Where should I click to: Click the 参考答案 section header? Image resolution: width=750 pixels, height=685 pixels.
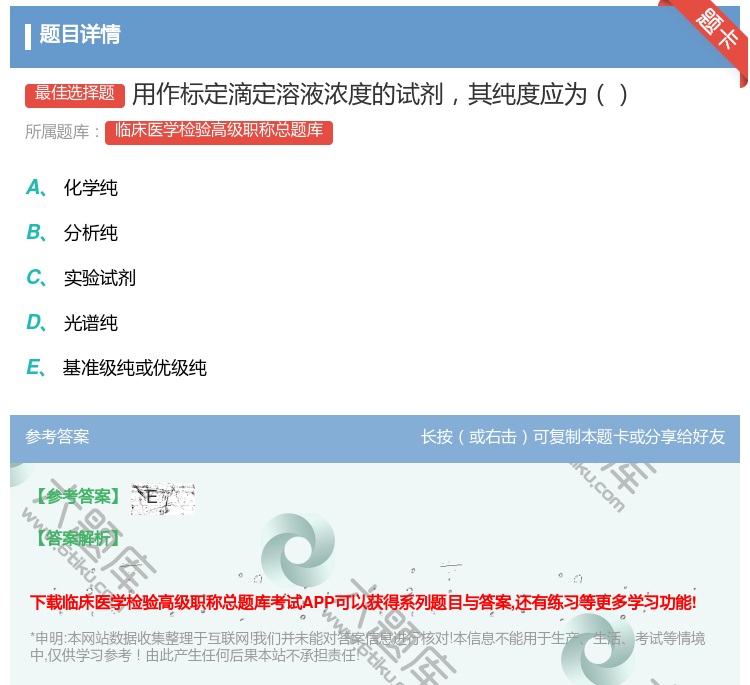[x=57, y=437]
